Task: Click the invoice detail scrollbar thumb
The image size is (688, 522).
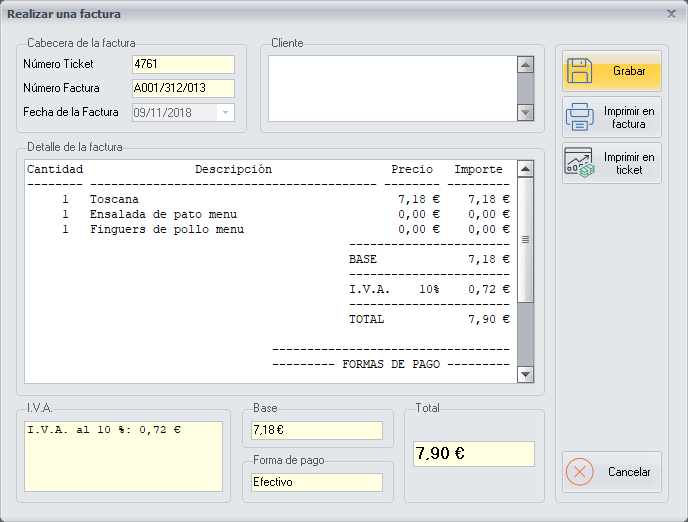Action: point(525,240)
